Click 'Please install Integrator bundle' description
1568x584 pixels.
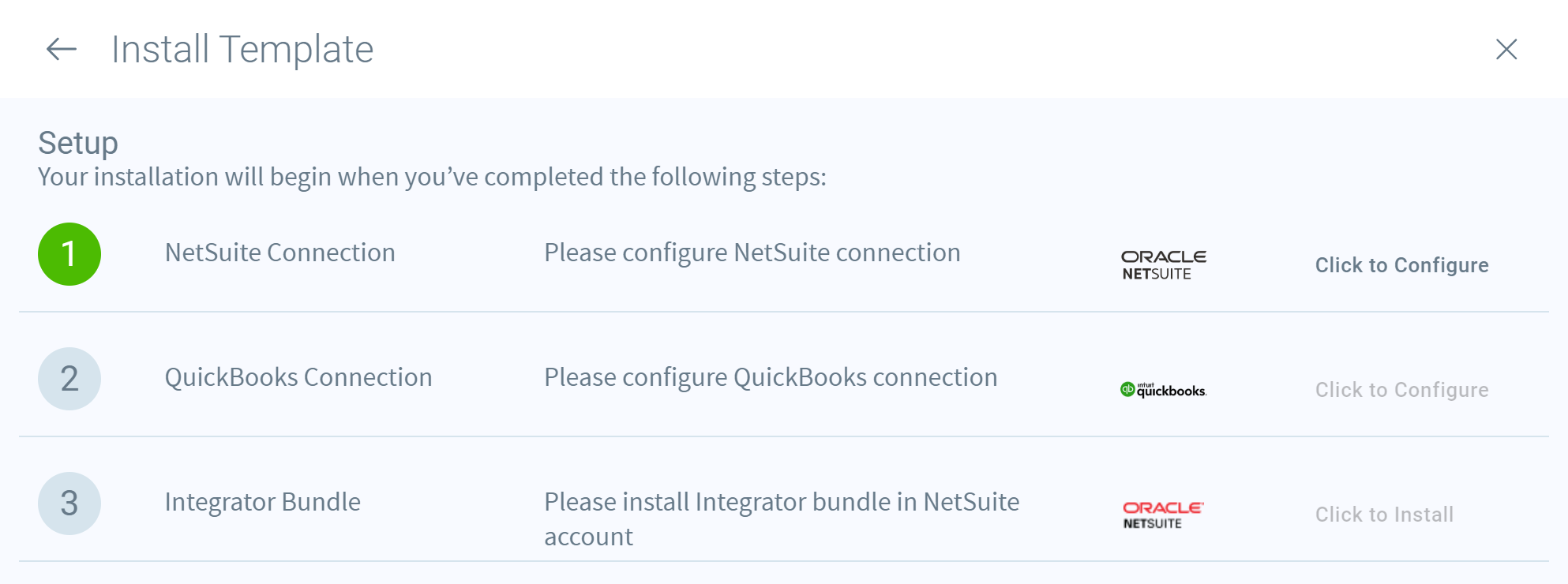[782, 519]
